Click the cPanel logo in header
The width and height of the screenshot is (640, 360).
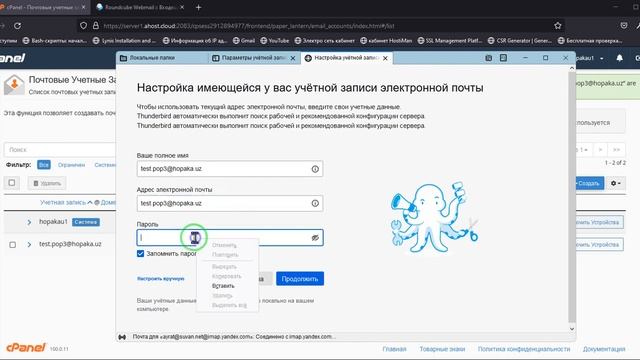(x=12, y=58)
